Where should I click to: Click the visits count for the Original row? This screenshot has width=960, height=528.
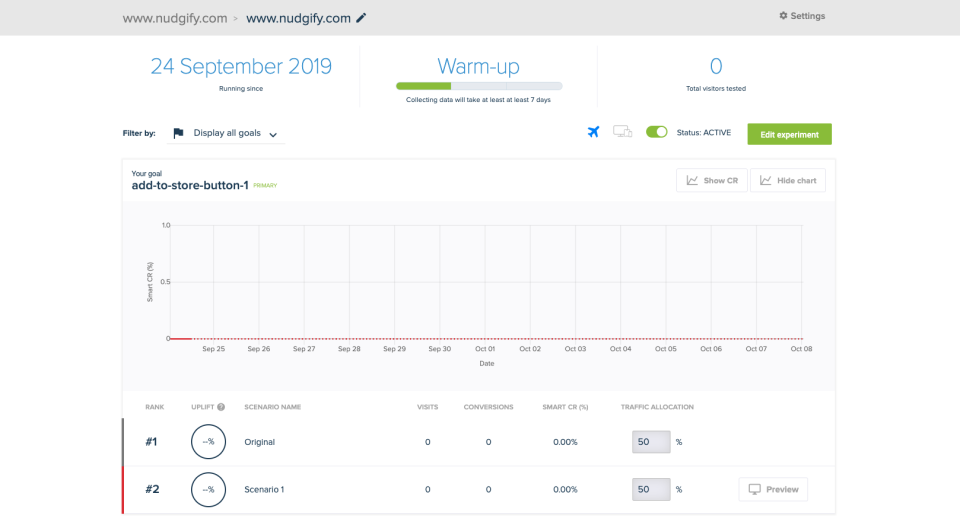[x=427, y=442]
